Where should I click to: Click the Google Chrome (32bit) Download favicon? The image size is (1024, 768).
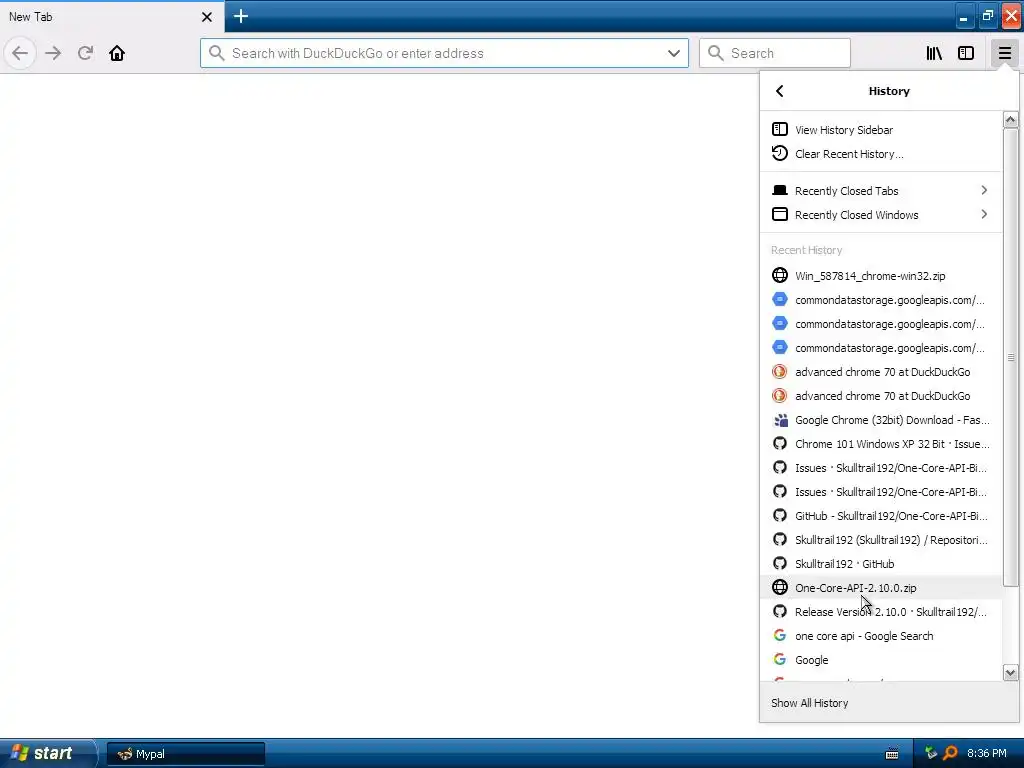779,420
